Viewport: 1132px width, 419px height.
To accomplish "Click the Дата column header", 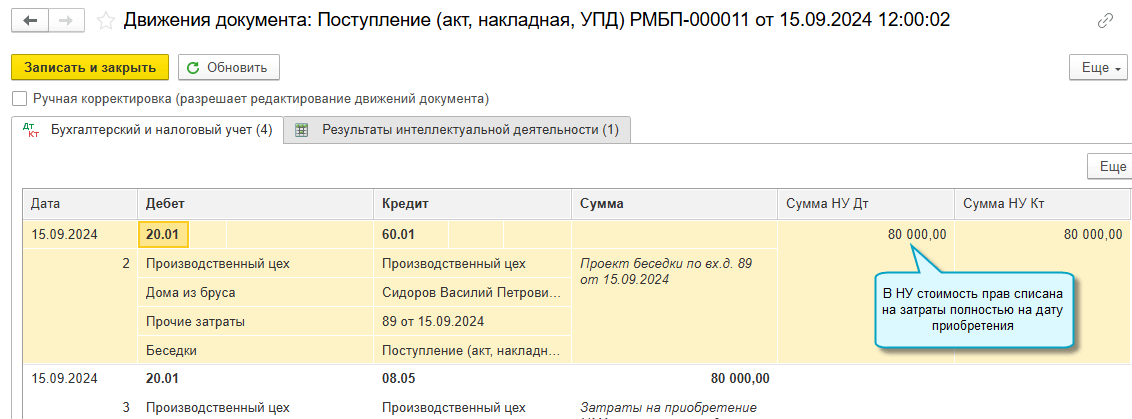I will pos(47,203).
